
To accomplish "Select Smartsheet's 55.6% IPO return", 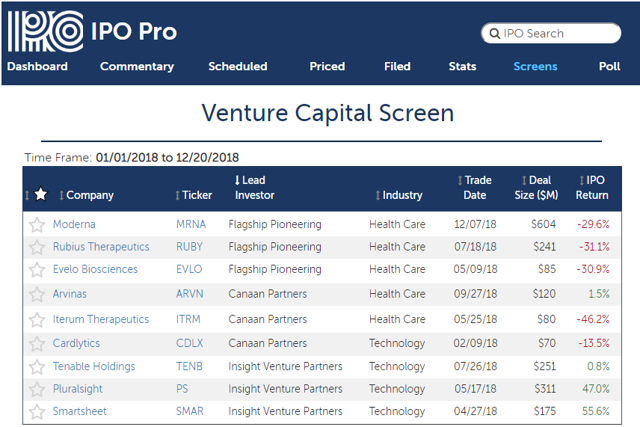I will tap(596, 411).
